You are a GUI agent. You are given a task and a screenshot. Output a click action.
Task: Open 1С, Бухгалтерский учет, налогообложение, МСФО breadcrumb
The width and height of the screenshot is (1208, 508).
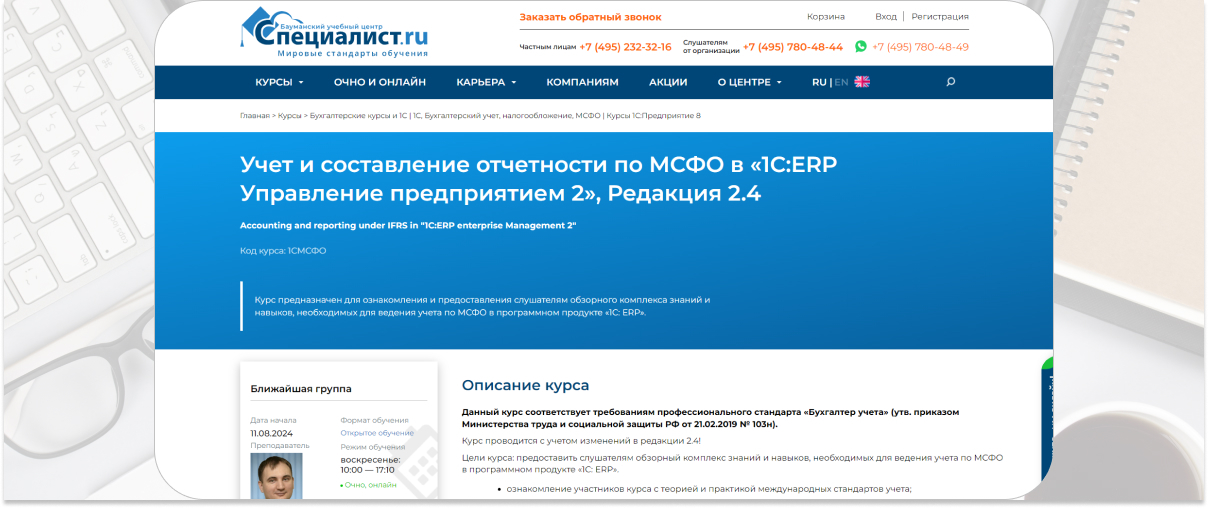tap(507, 116)
